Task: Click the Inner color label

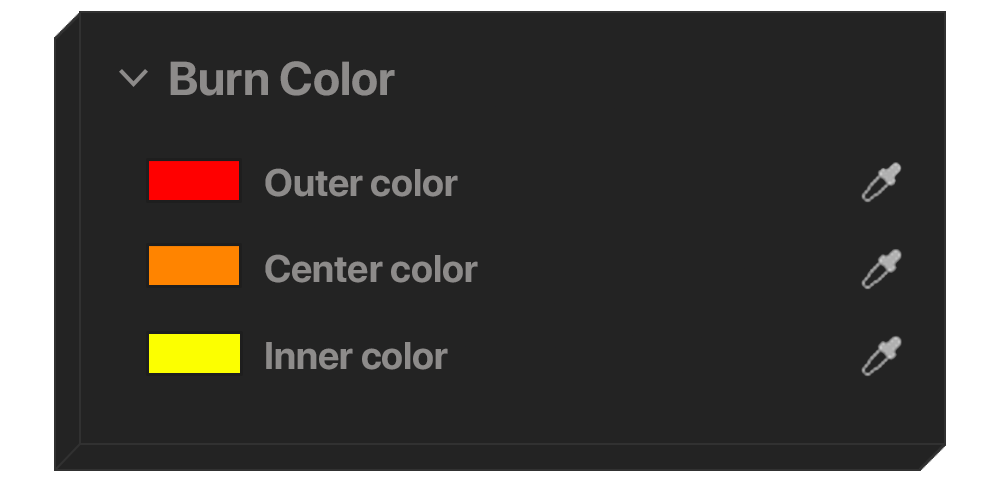Action: 355,356
